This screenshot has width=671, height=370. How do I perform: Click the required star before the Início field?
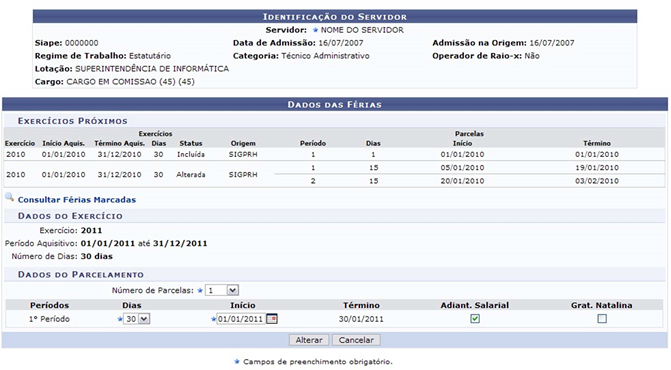[x=213, y=319]
